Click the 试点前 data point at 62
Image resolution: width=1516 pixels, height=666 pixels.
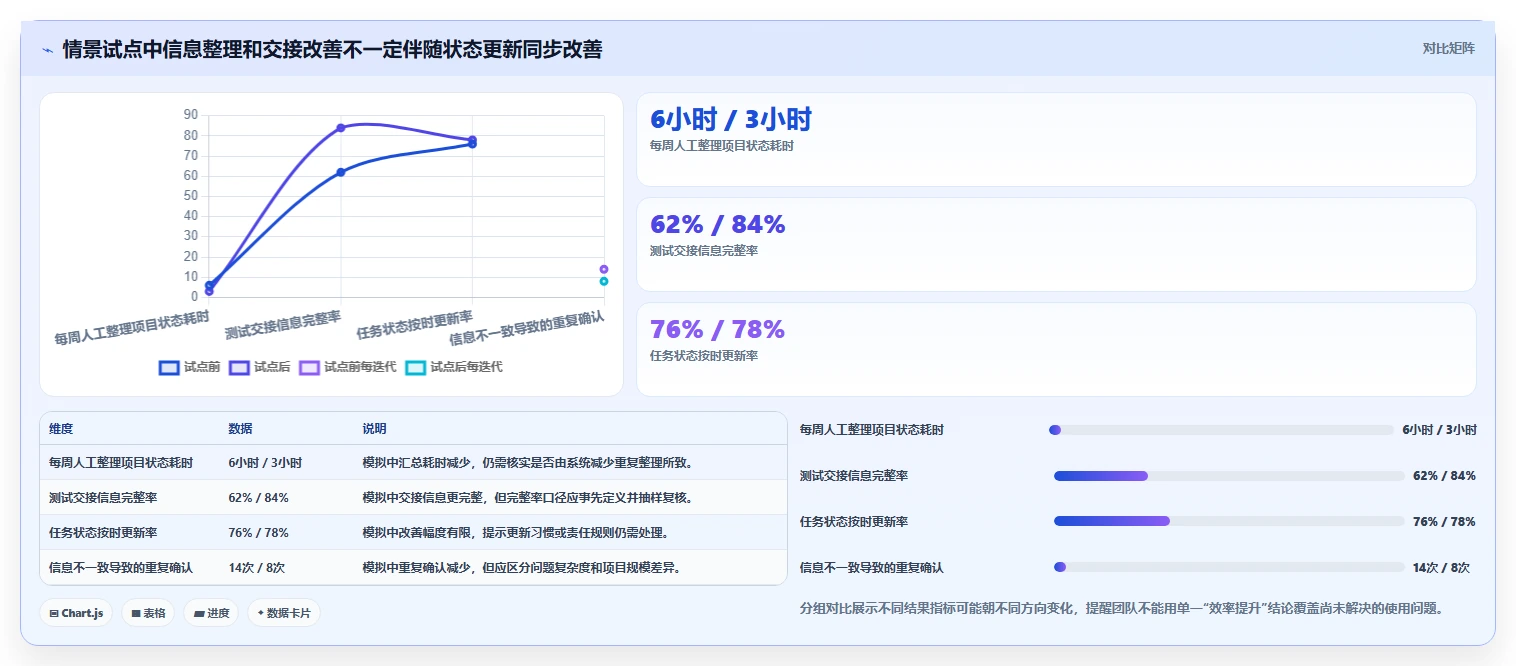pyautogui.click(x=341, y=172)
